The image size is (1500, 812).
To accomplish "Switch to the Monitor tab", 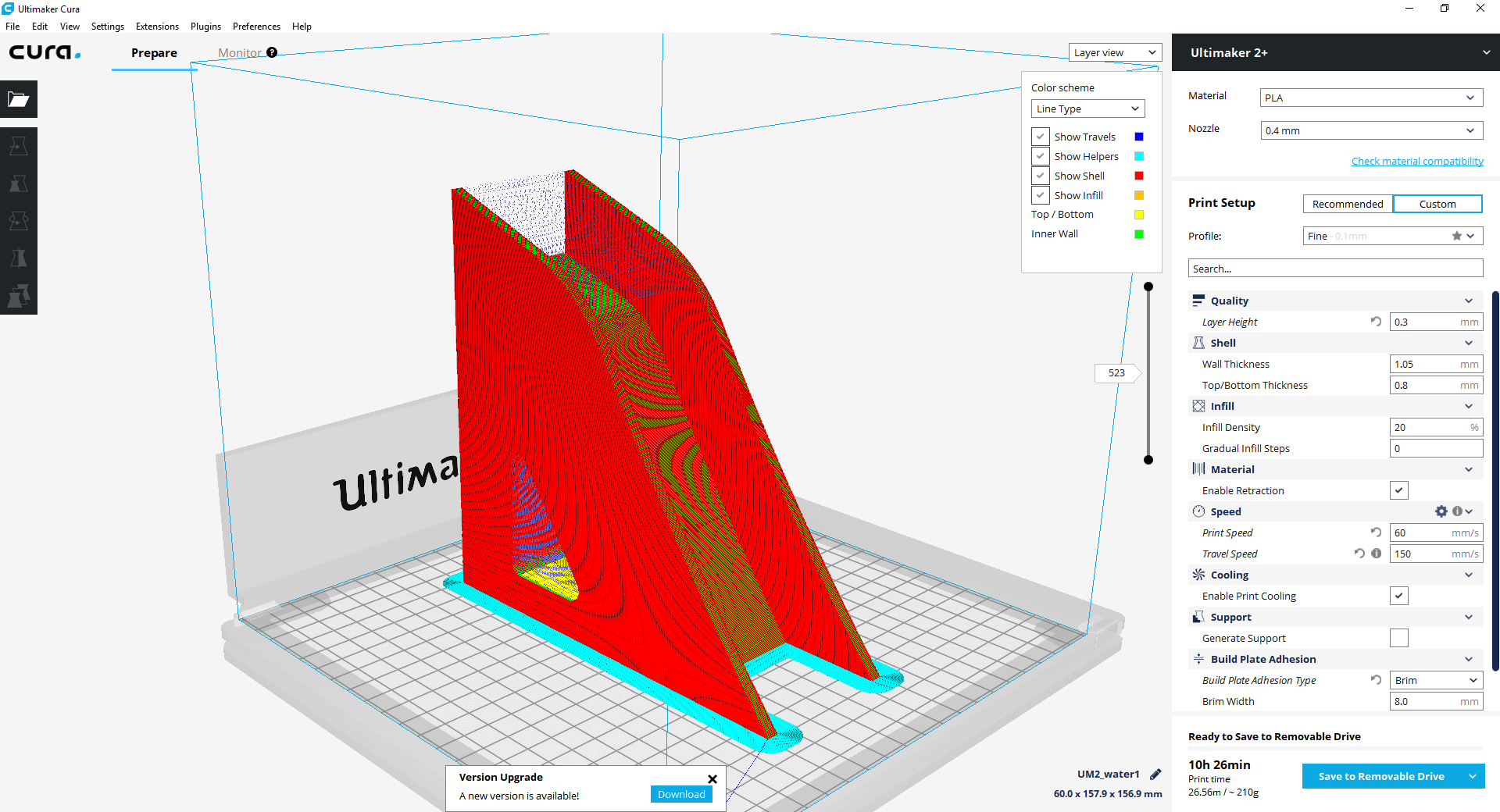I will (239, 52).
